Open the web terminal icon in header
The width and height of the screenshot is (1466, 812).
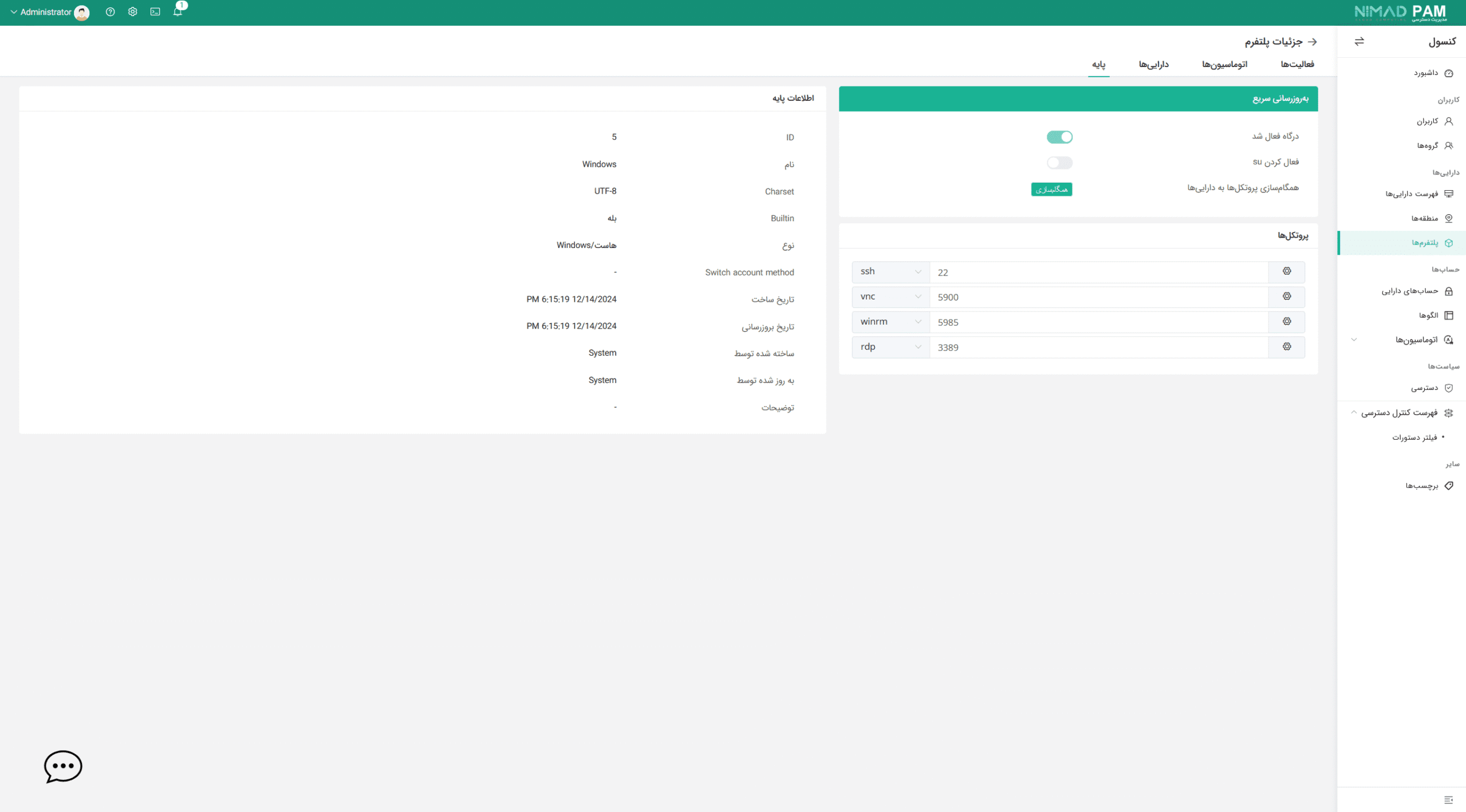(155, 12)
